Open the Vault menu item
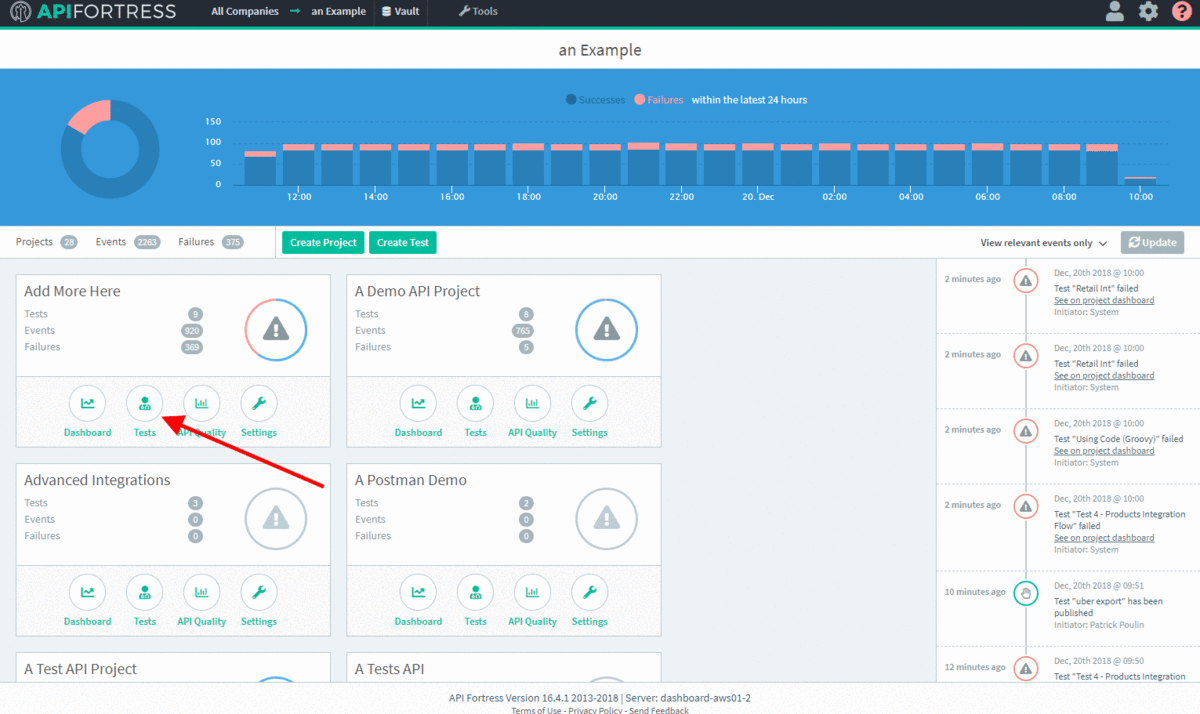1200x714 pixels. (x=402, y=12)
